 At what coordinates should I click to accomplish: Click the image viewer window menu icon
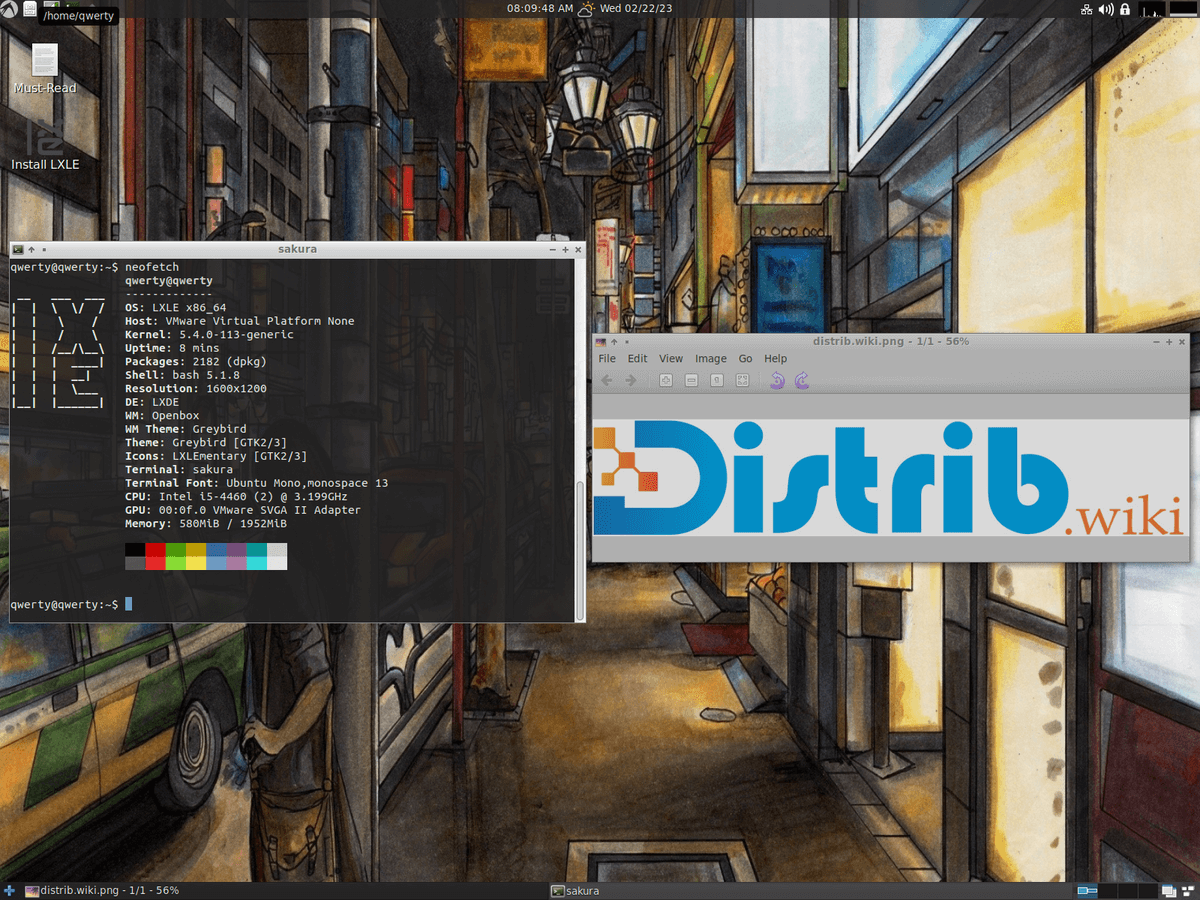(600, 341)
